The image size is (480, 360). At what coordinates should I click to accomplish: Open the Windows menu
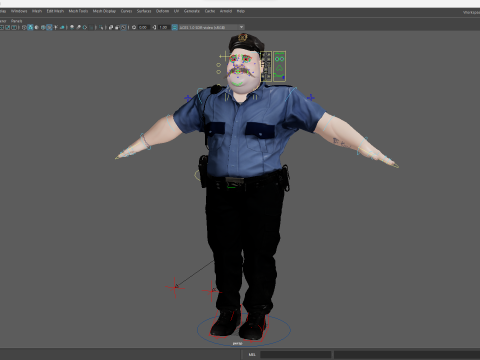tap(19, 11)
